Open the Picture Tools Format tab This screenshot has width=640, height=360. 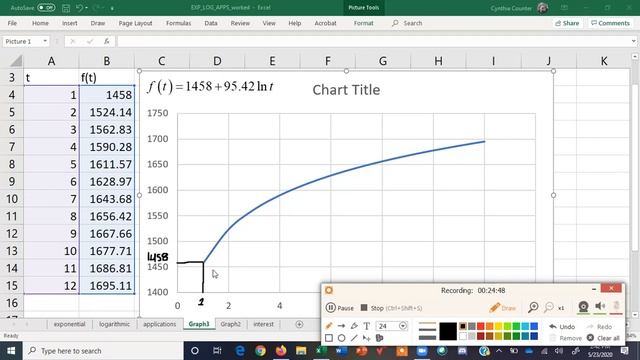[363, 23]
